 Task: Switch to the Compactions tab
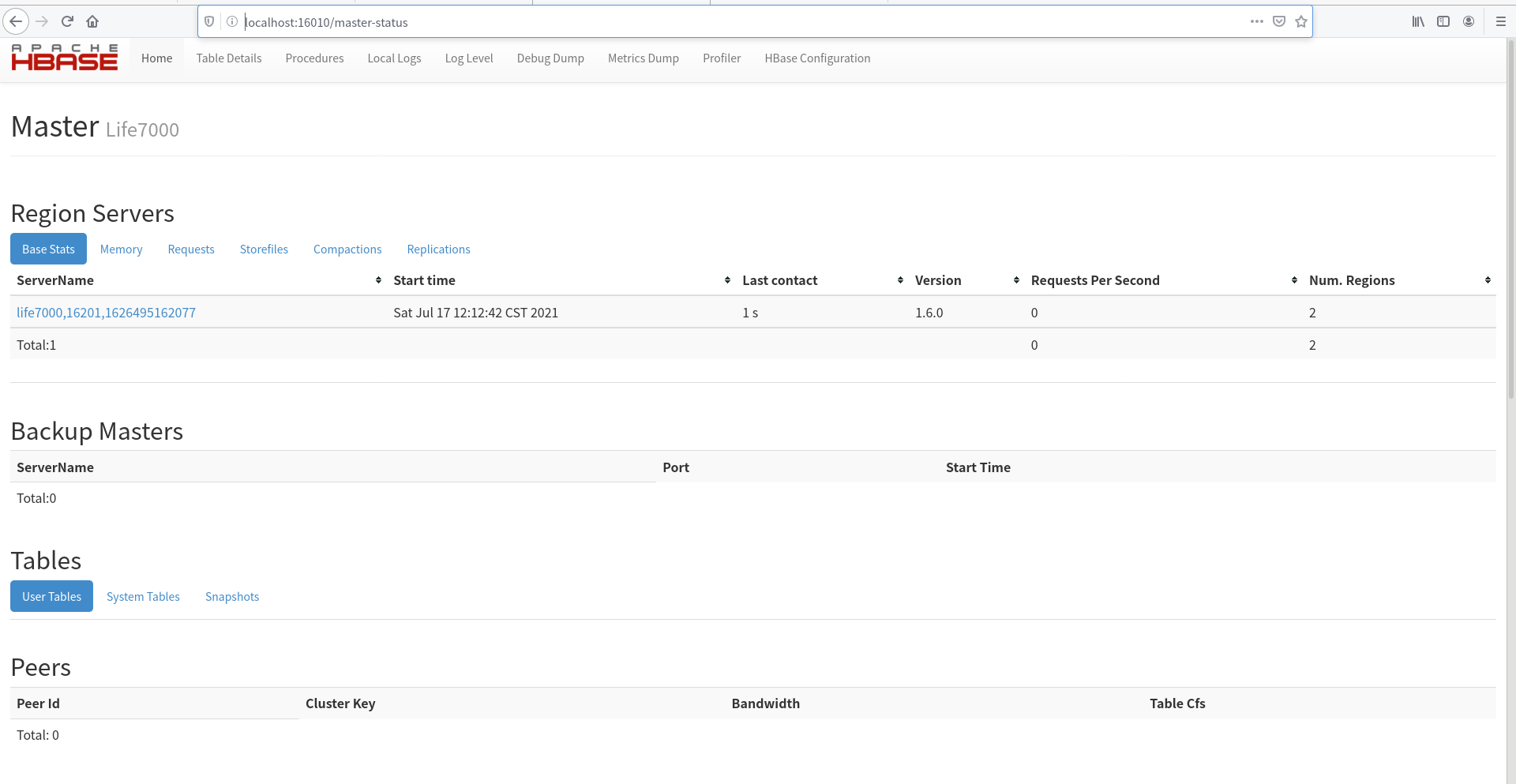347,249
